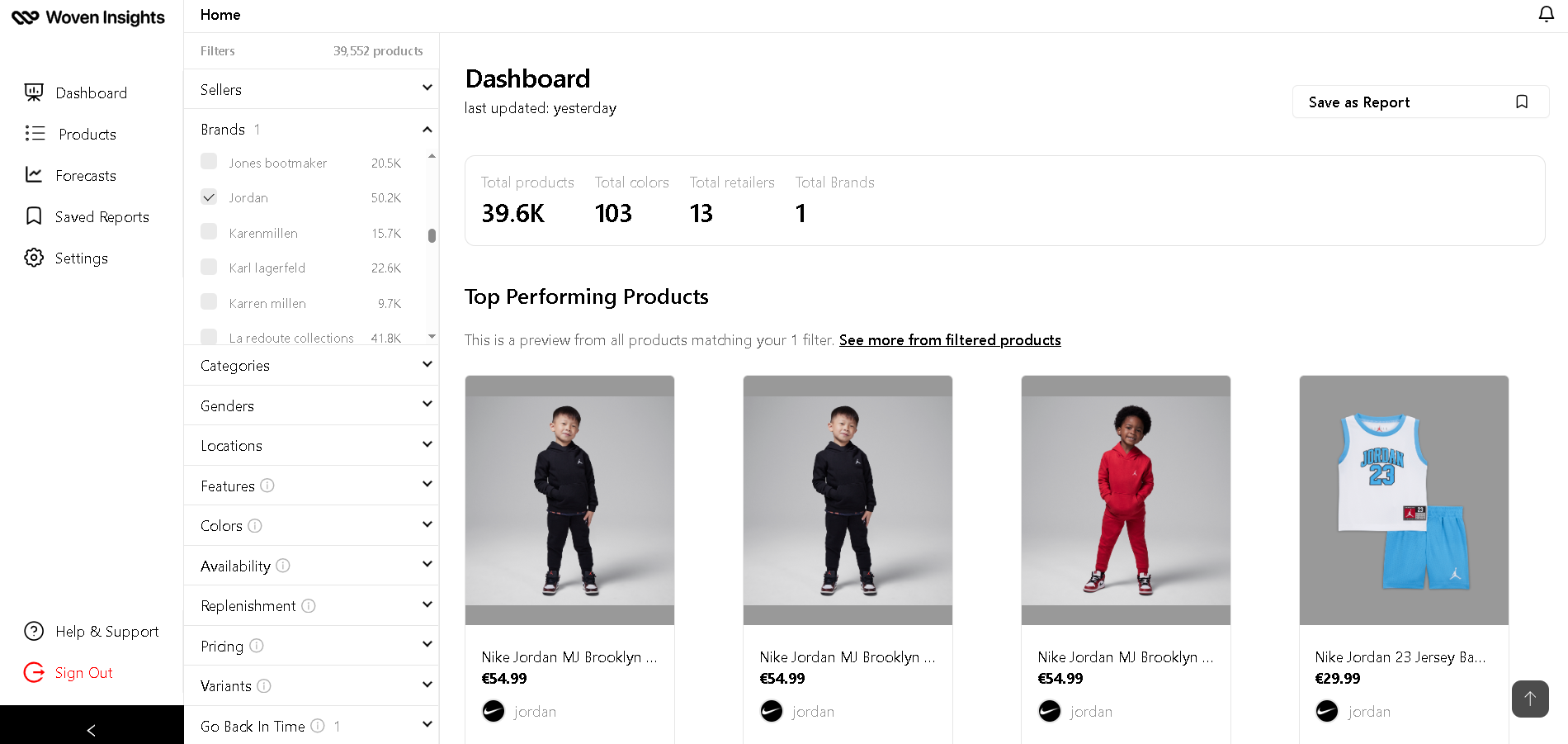
Task: Click the Sign Out icon
Action: point(34,672)
